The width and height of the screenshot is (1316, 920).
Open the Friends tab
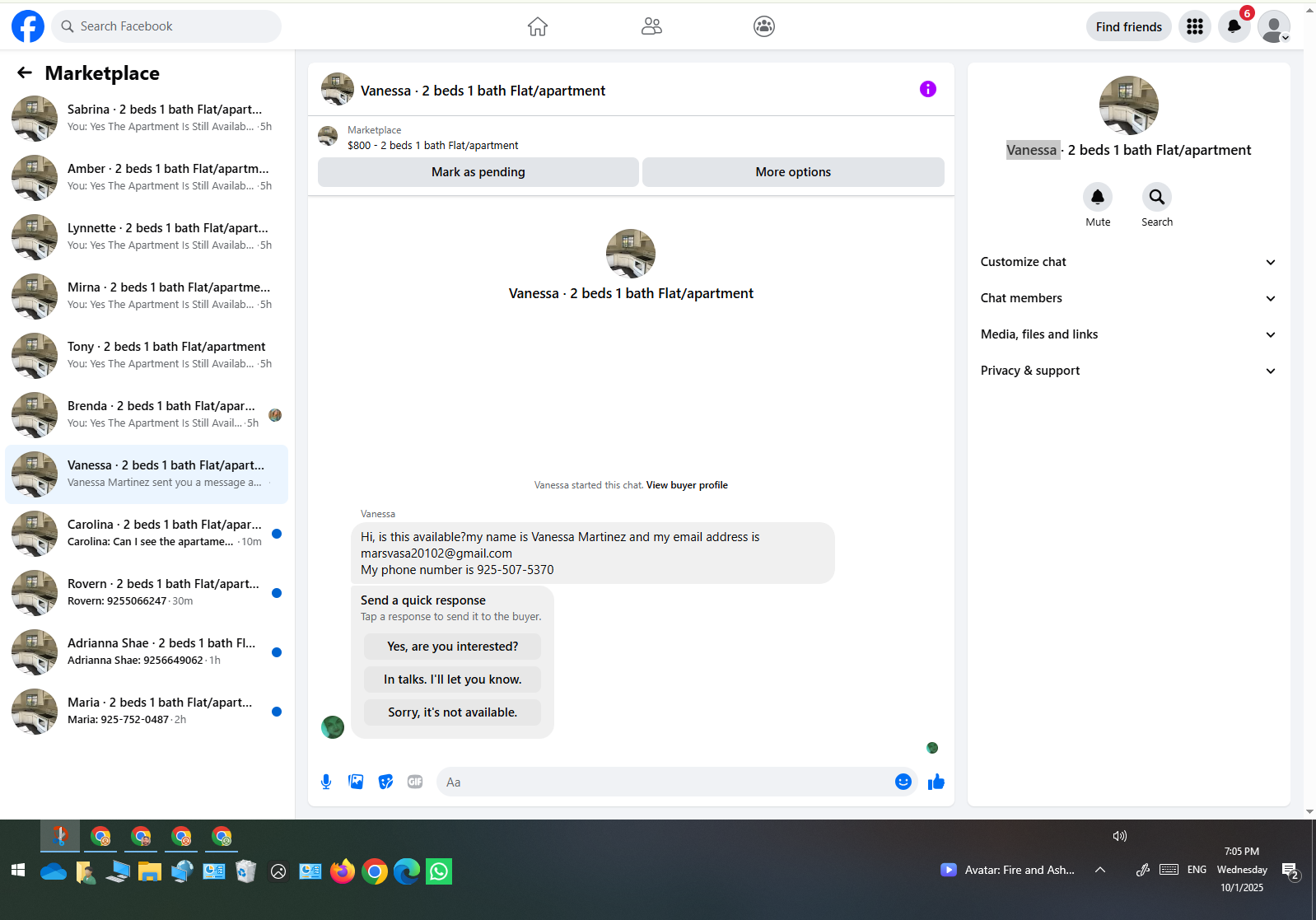[x=651, y=26]
